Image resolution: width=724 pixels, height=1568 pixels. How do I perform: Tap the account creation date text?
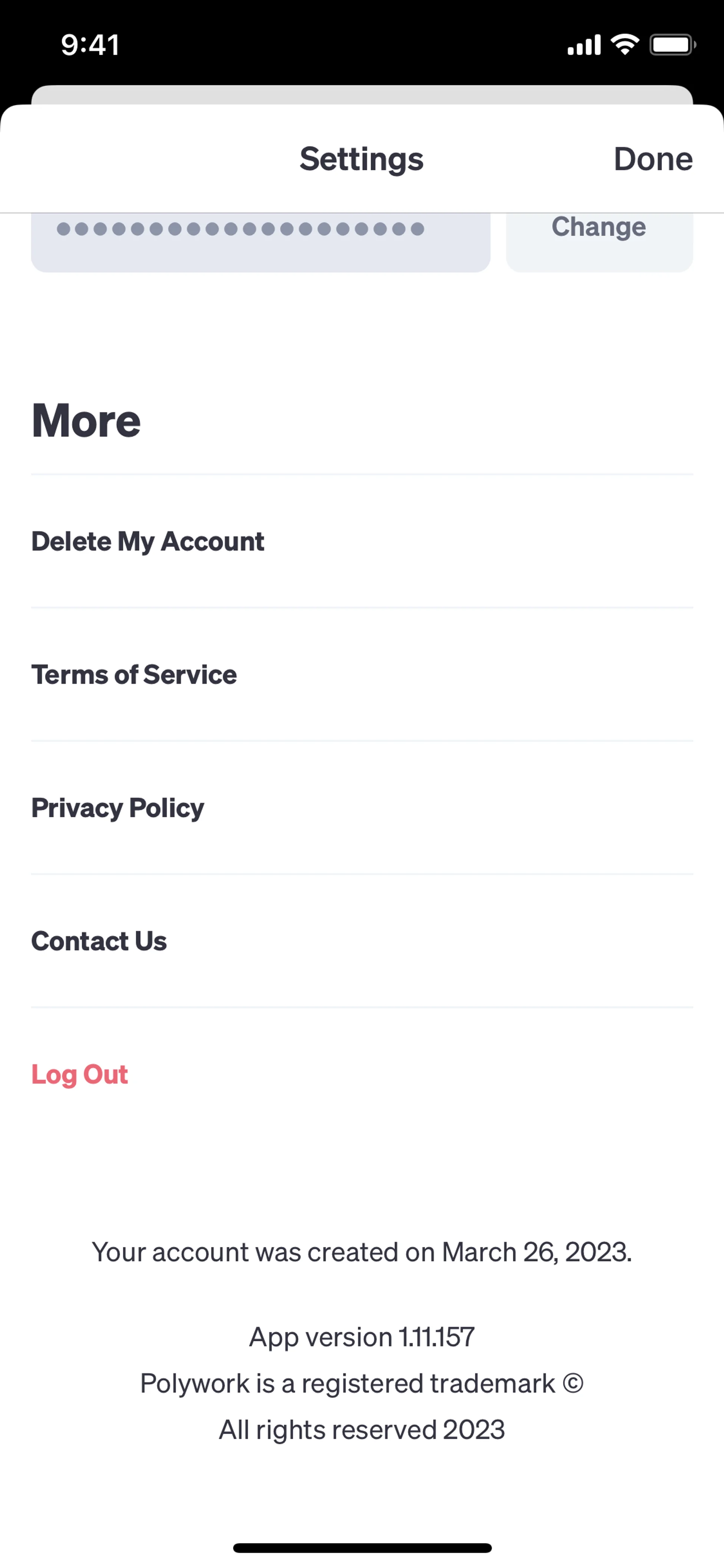pos(362,1253)
